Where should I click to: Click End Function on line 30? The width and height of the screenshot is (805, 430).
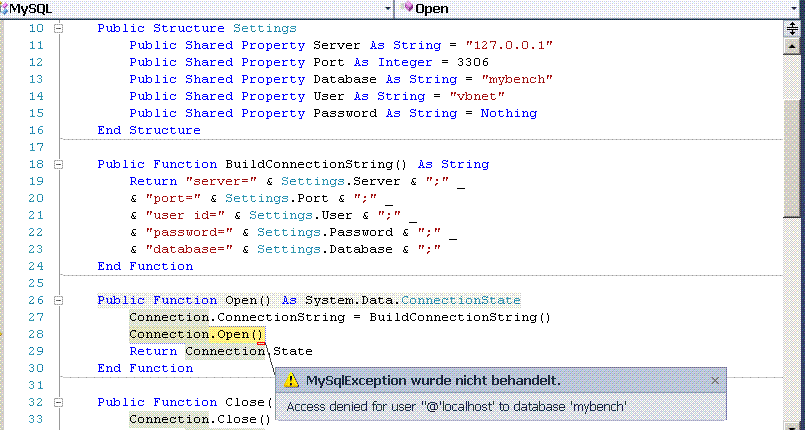(145, 368)
